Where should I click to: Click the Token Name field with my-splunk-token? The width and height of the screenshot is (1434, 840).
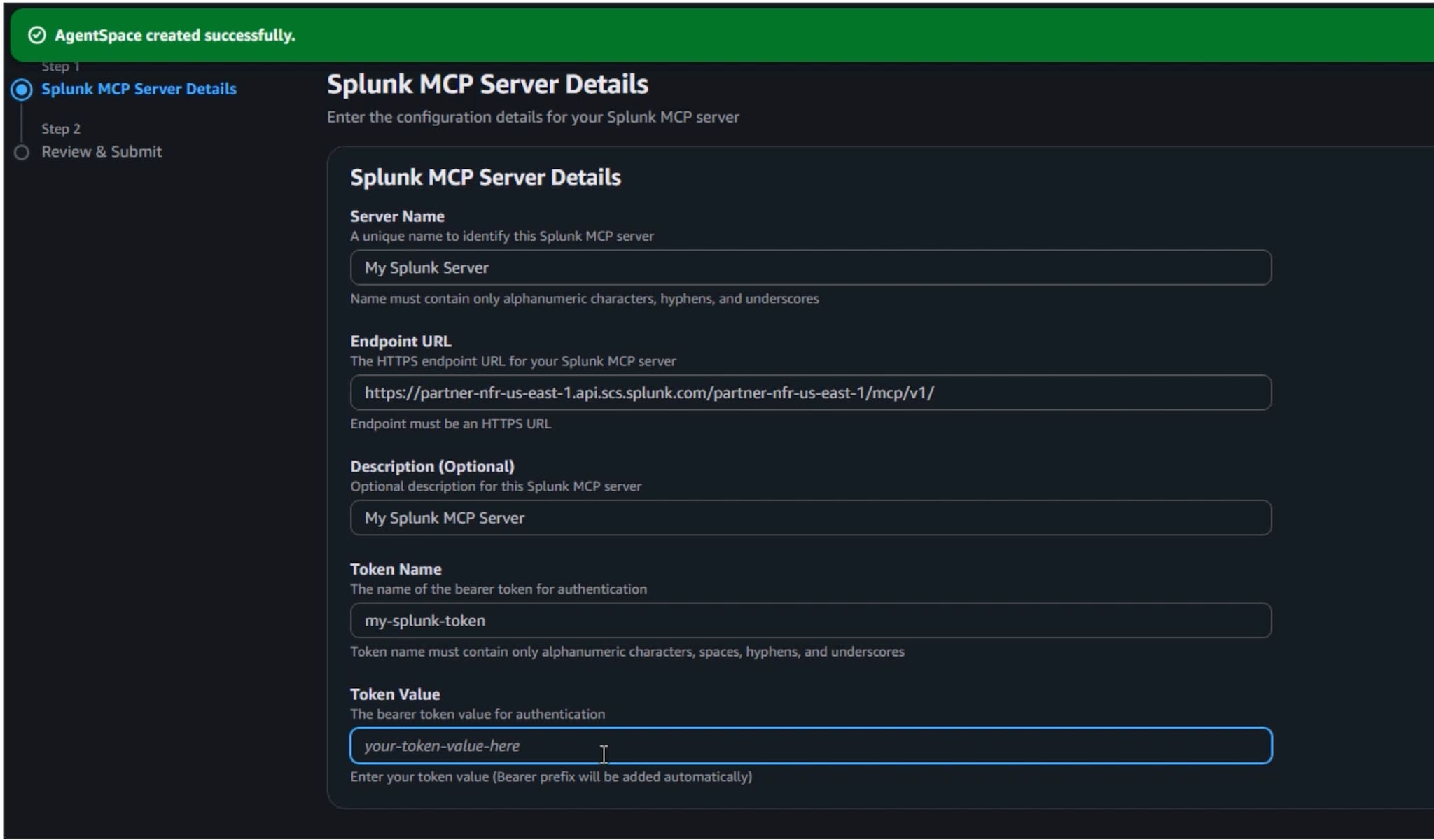(810, 621)
